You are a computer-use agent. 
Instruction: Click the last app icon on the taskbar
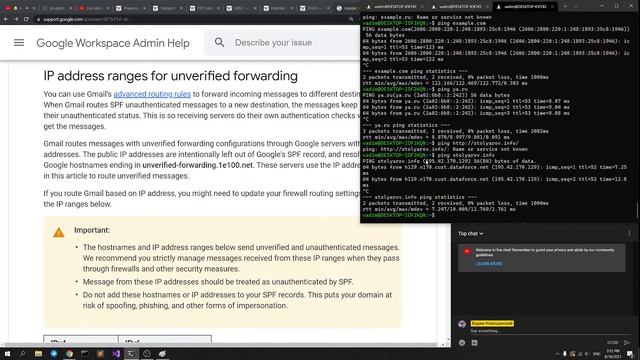[162, 354]
